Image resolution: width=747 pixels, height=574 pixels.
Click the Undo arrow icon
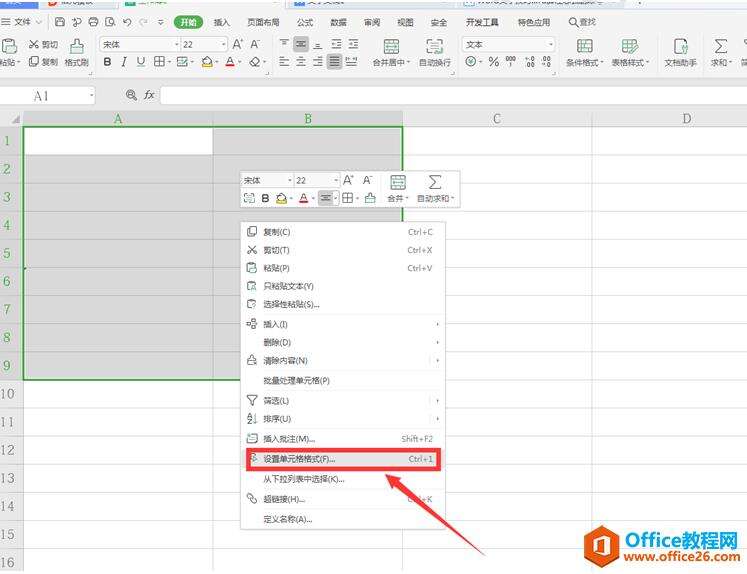click(x=127, y=22)
